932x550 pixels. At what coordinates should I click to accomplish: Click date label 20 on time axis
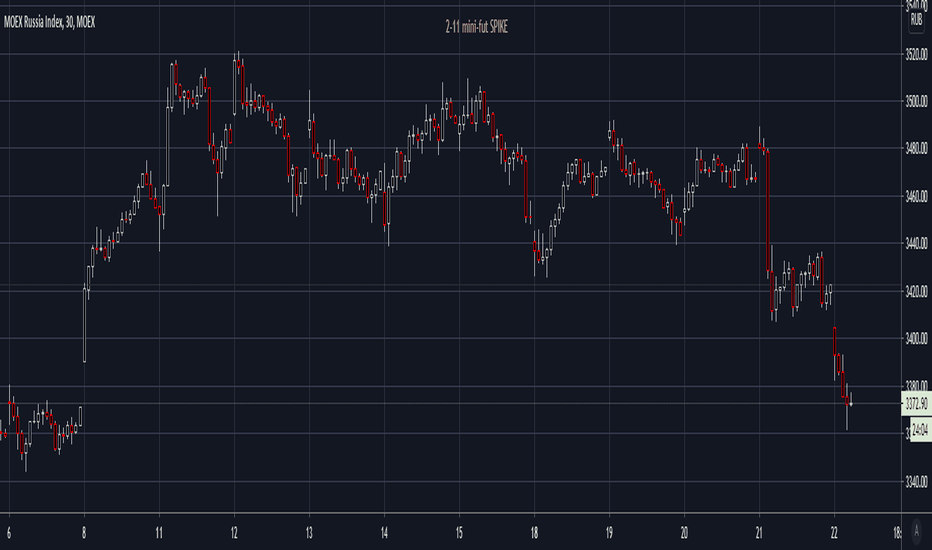[684, 533]
